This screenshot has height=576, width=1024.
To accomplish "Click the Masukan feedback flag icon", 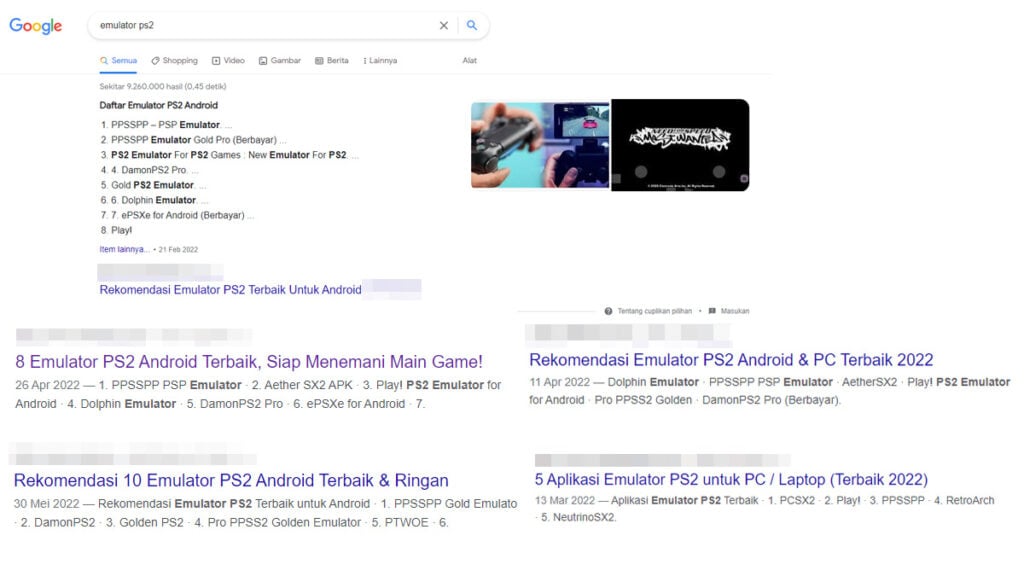I will [712, 311].
